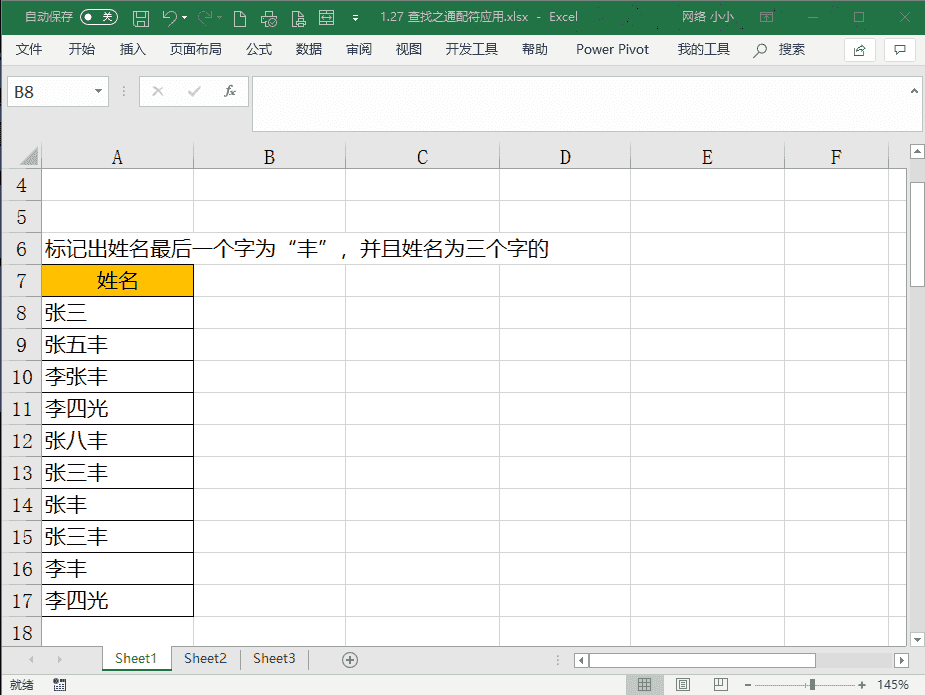Open the 视图 tab
Screen dimensions: 925x695
tap(409, 50)
